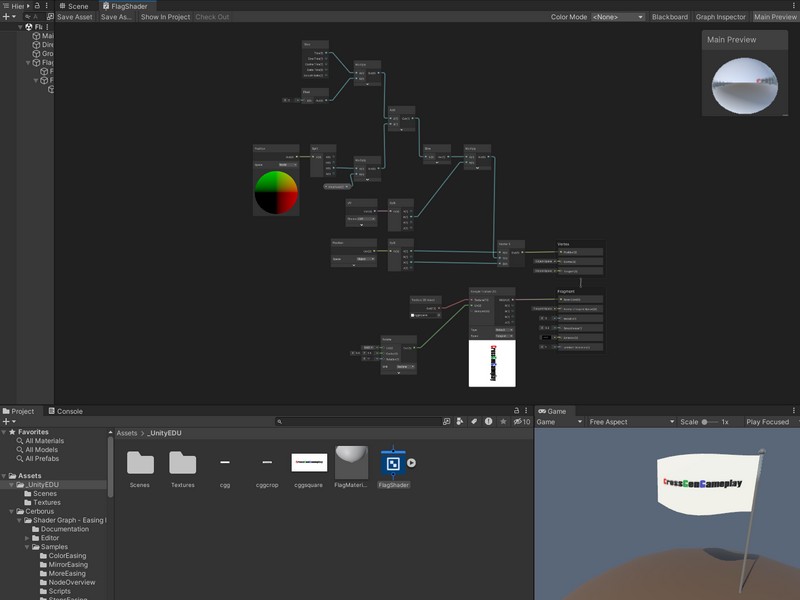Switch to the Scene tab
Screen dimensions: 800x600
(x=76, y=6)
